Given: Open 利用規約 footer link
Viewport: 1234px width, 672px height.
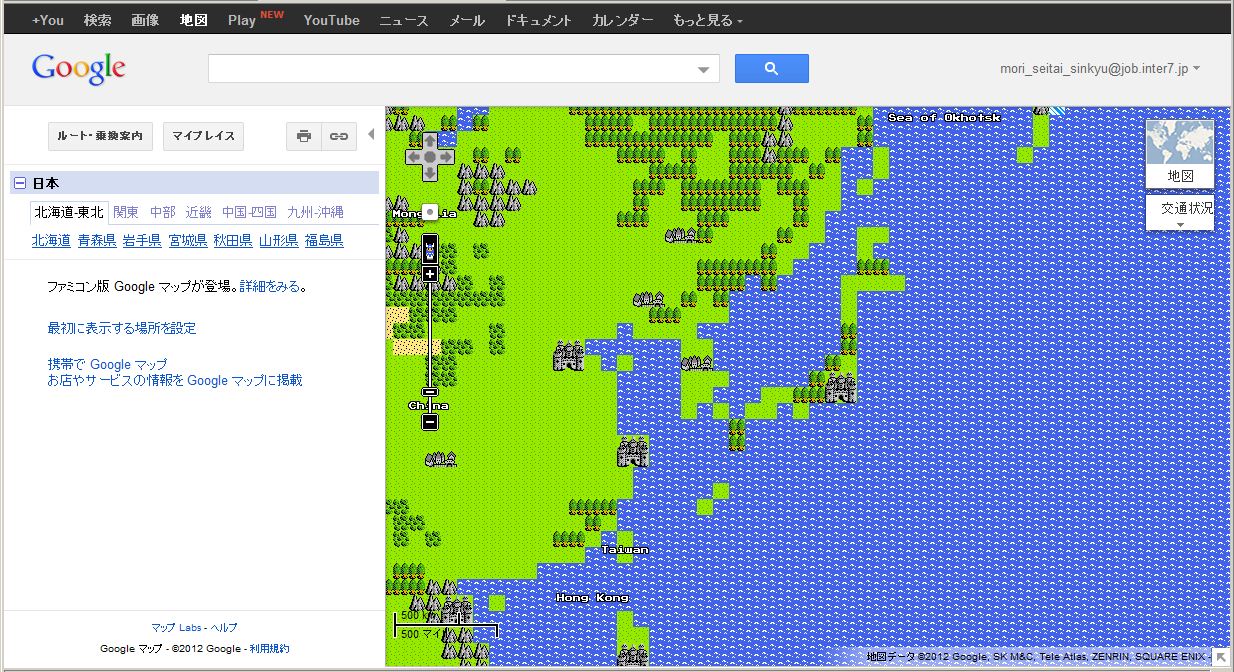Looking at the screenshot, I should 270,649.
